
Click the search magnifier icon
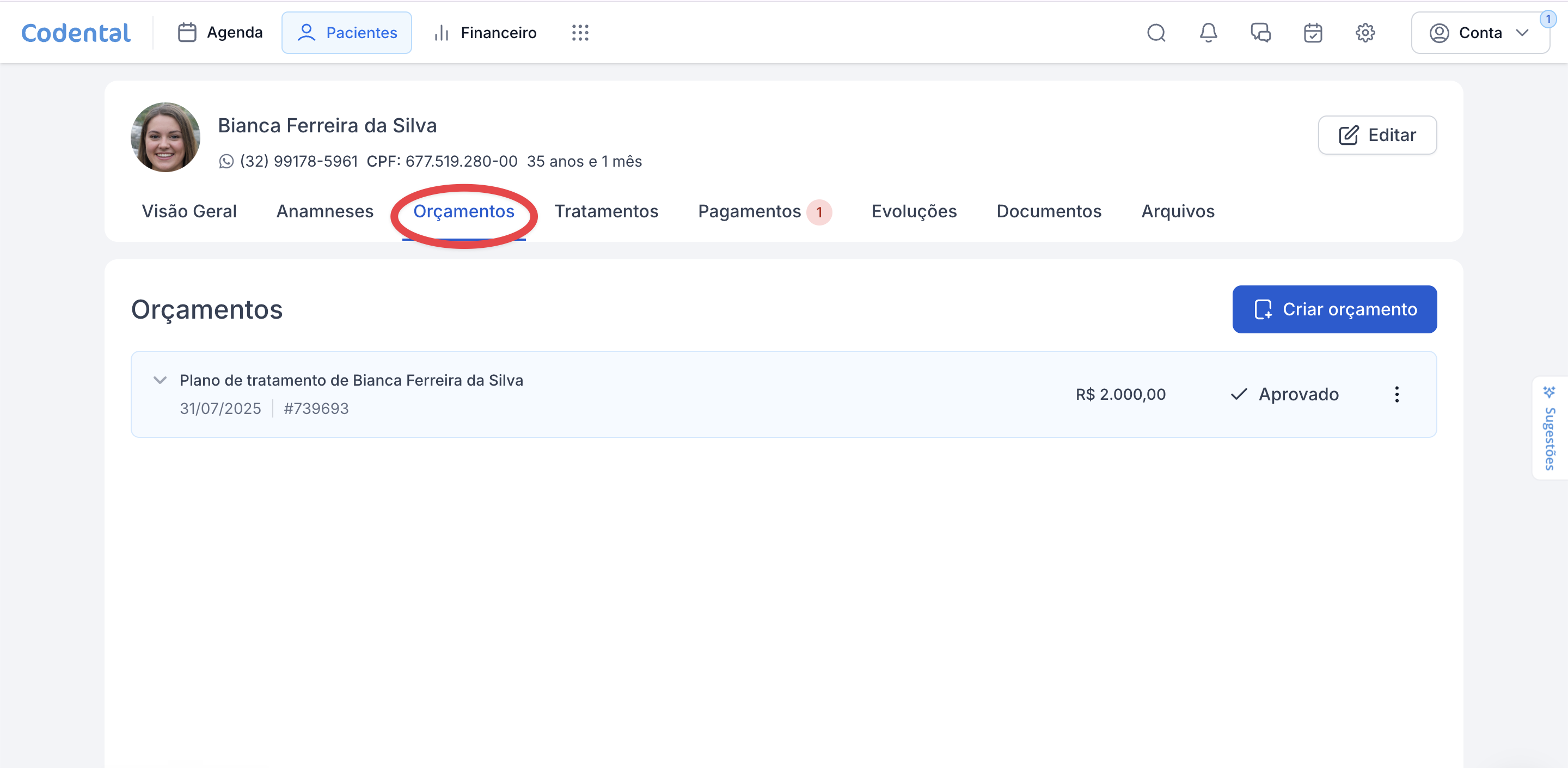(1156, 33)
